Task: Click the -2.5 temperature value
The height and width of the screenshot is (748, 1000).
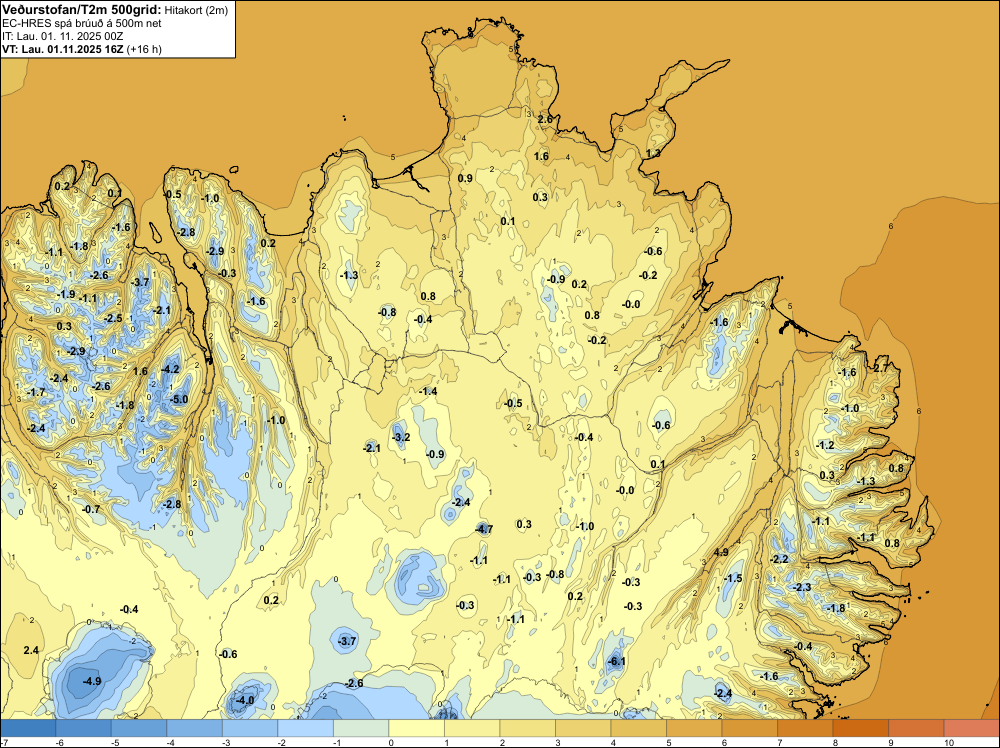Action: (114, 318)
